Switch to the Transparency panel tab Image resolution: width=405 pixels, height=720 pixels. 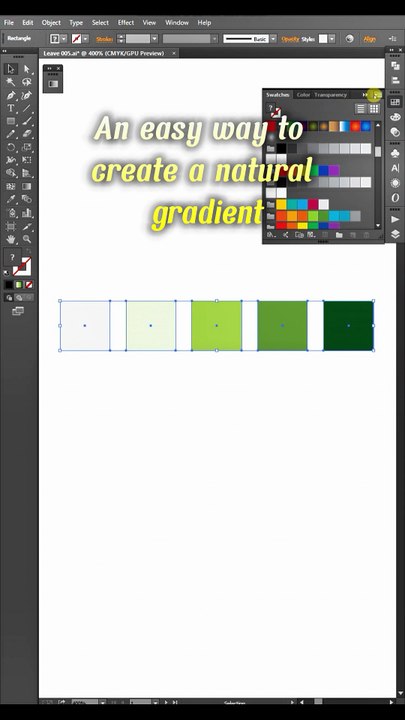point(331,95)
